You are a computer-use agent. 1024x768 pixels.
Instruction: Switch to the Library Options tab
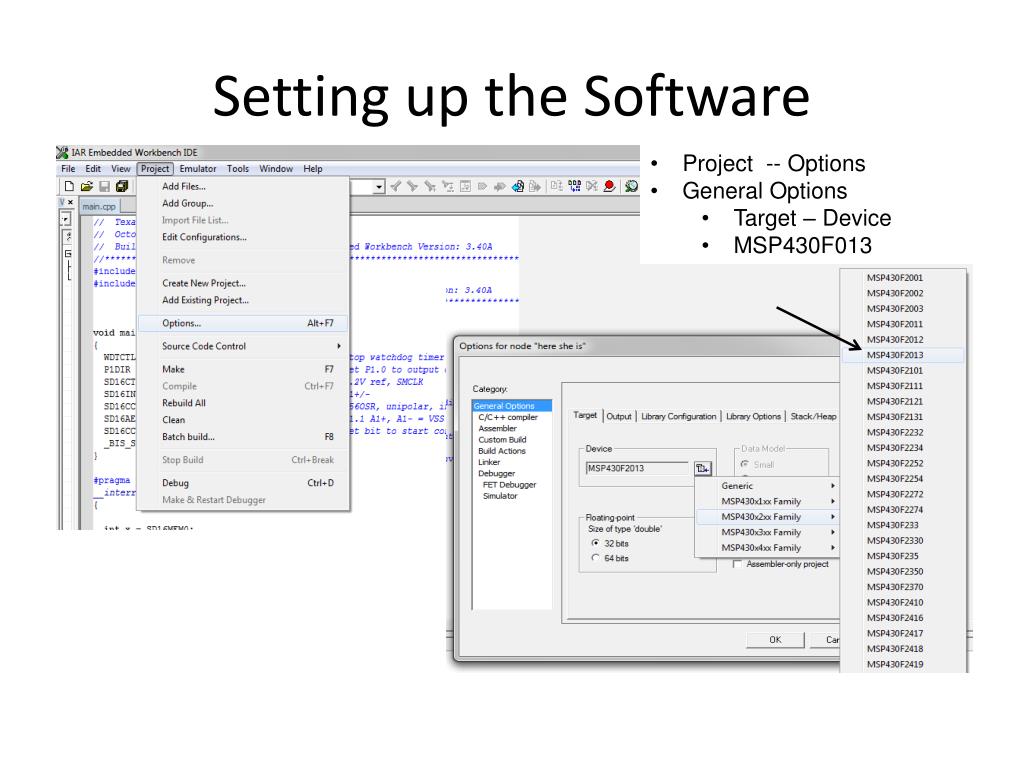753,416
